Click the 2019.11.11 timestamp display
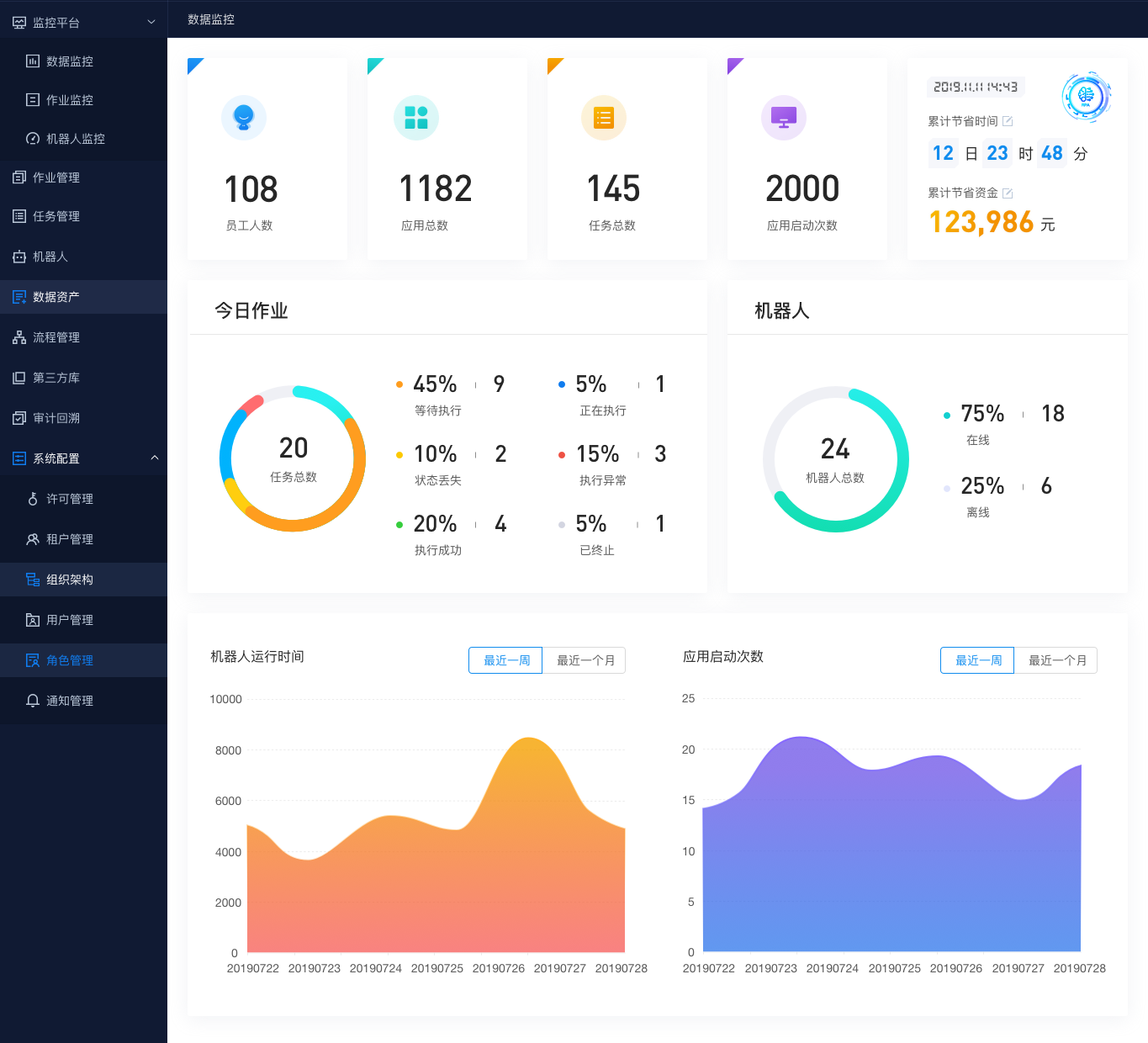Image resolution: width=1148 pixels, height=1043 pixels. point(976,87)
